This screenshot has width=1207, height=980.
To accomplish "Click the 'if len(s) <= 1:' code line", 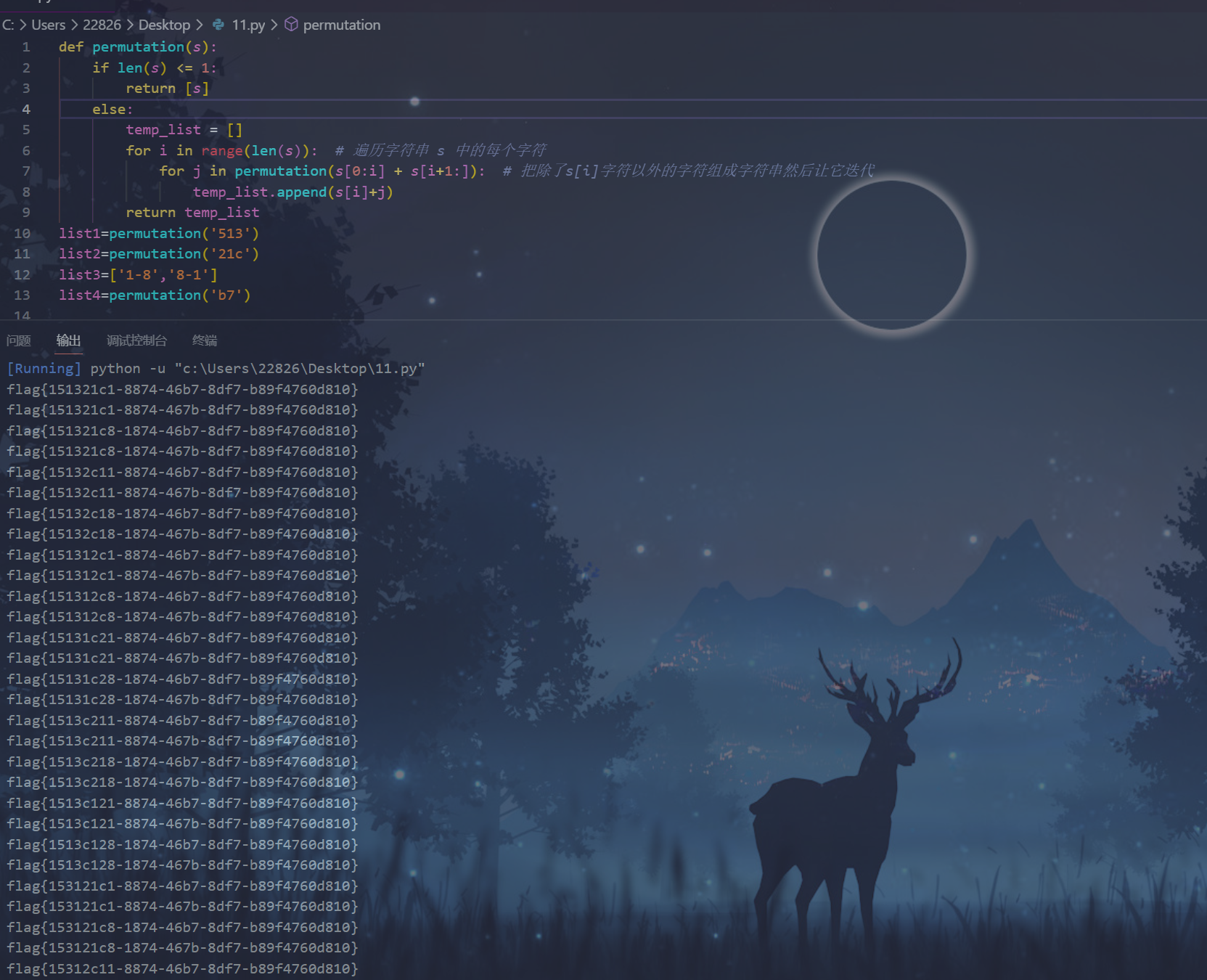I will click(x=155, y=68).
